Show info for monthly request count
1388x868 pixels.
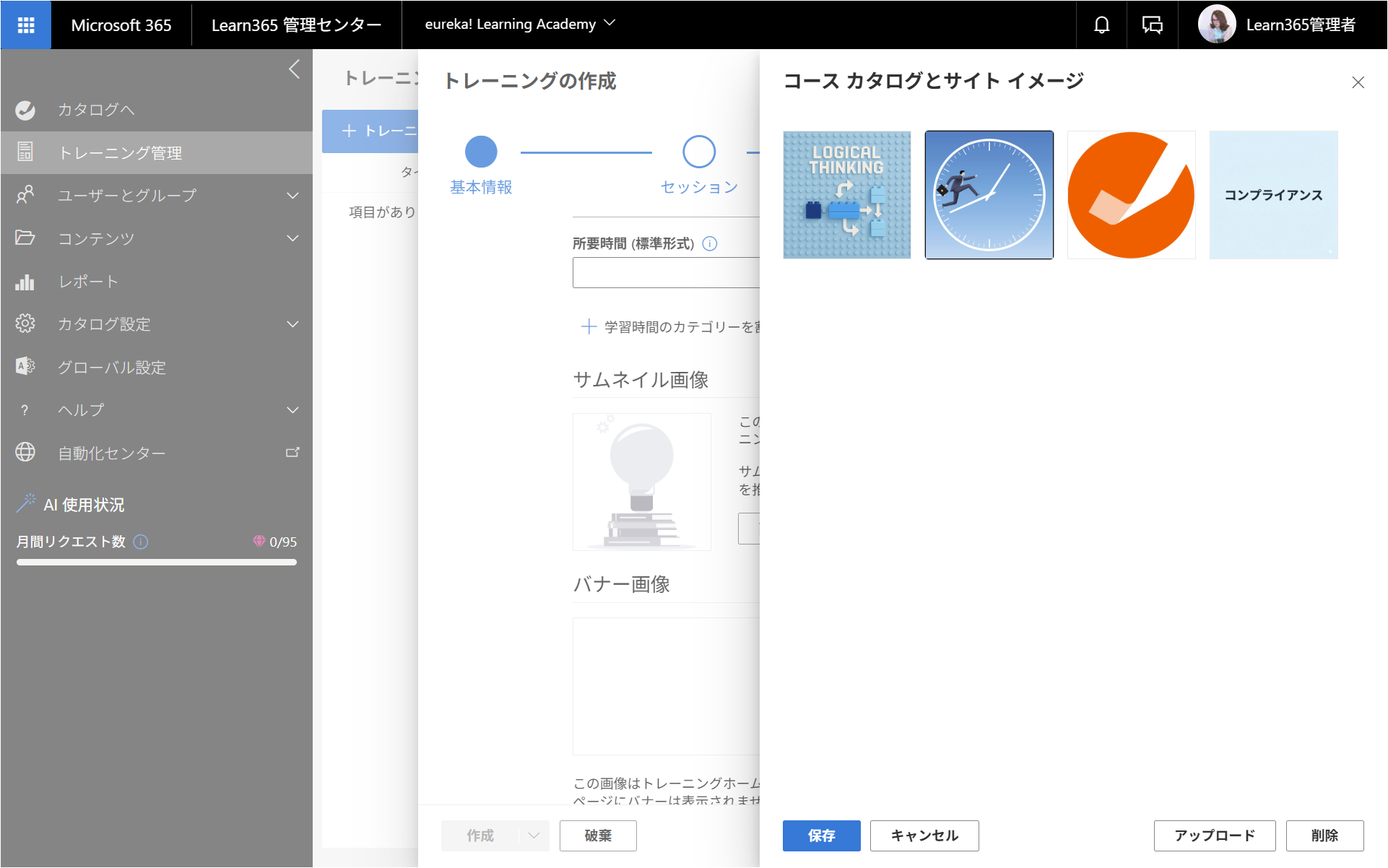141,542
